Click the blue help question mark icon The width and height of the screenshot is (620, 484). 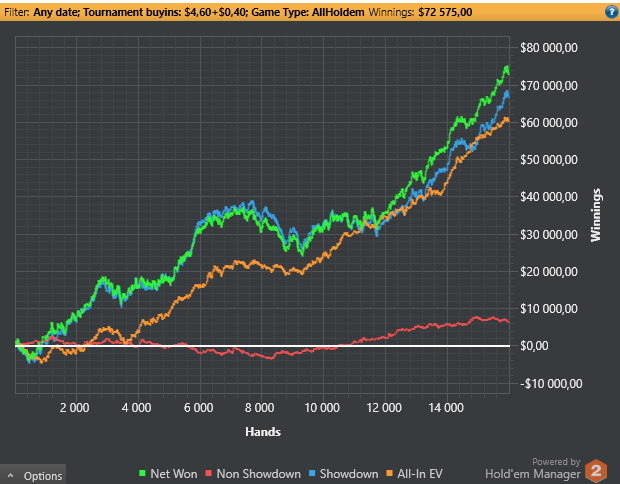(x=611, y=12)
